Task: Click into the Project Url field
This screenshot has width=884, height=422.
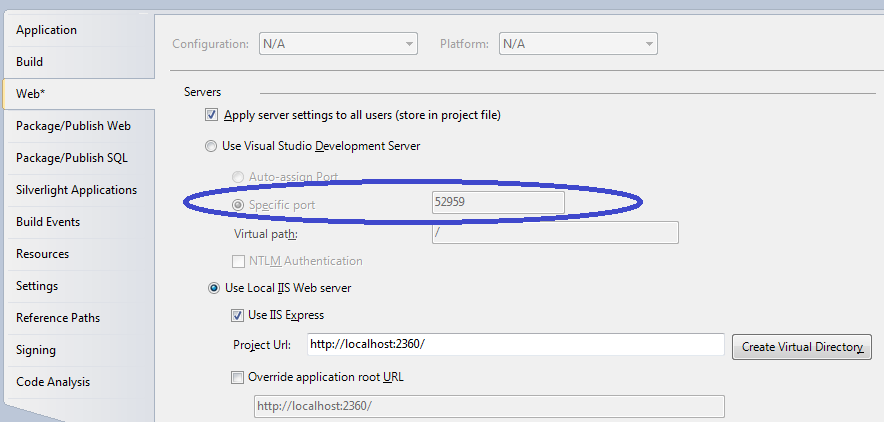Action: coord(514,345)
